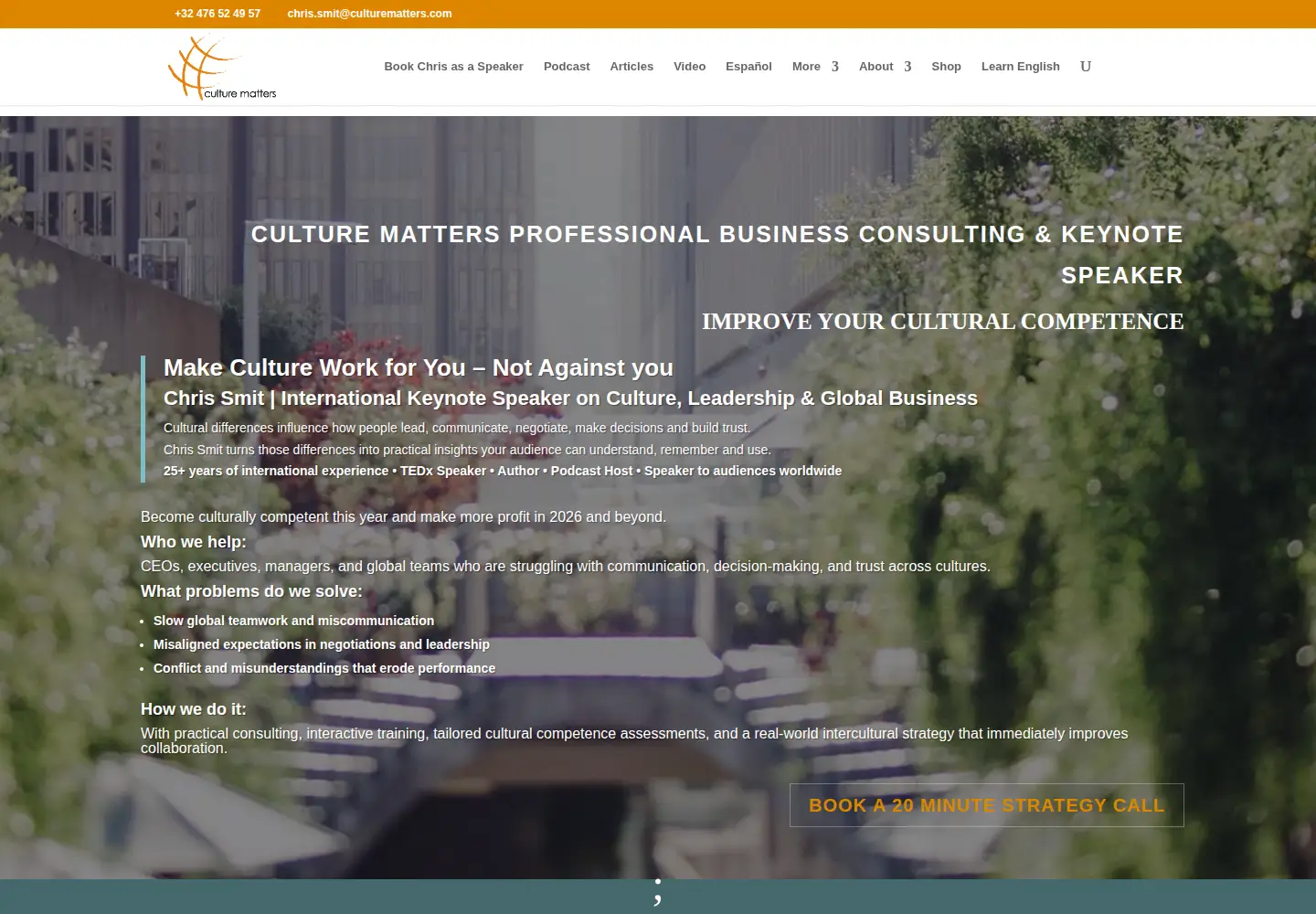The width and height of the screenshot is (1316, 914).
Task: Click Book a 20 Minute Strategy Call button
Action: [x=987, y=805]
